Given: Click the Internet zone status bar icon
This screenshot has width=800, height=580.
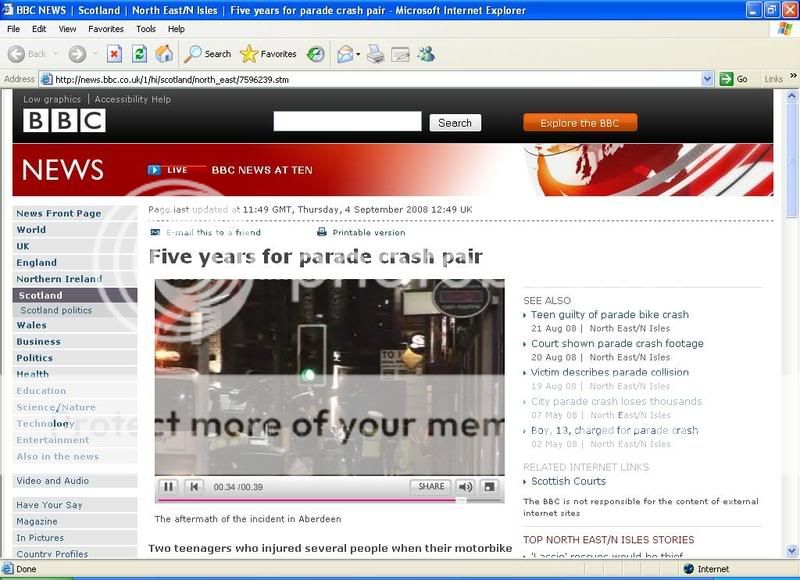Looking at the screenshot, I should 689,569.
